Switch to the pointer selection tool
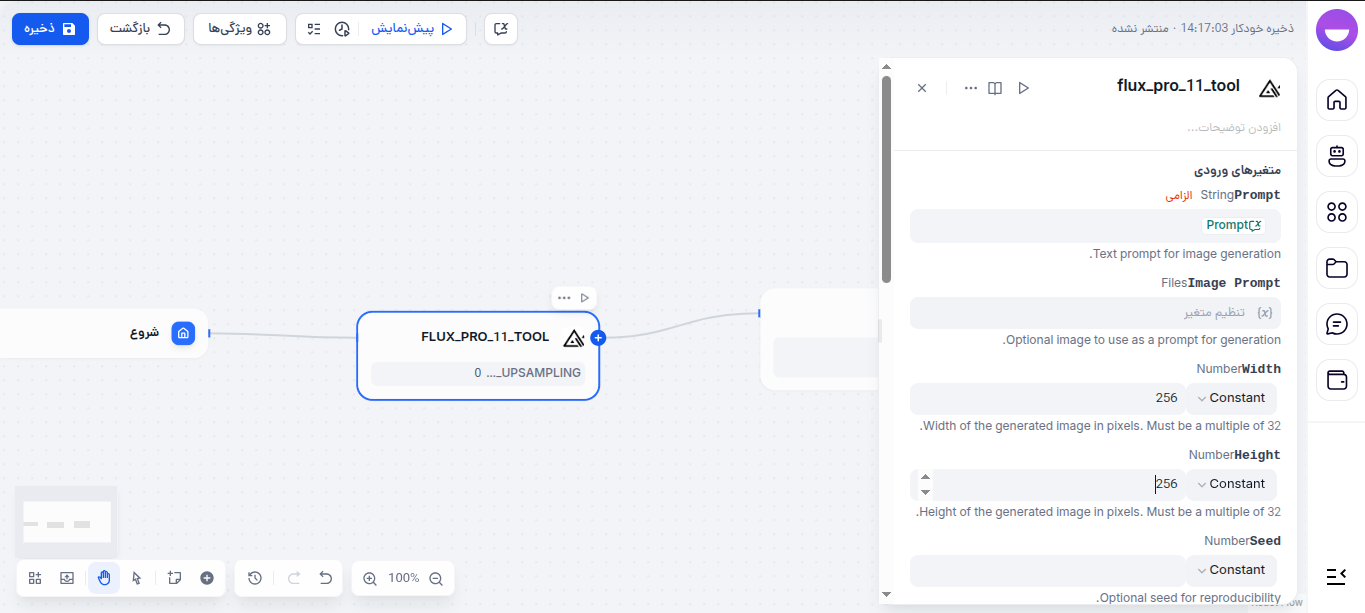The height and width of the screenshot is (613, 1365). pyautogui.click(x=136, y=578)
